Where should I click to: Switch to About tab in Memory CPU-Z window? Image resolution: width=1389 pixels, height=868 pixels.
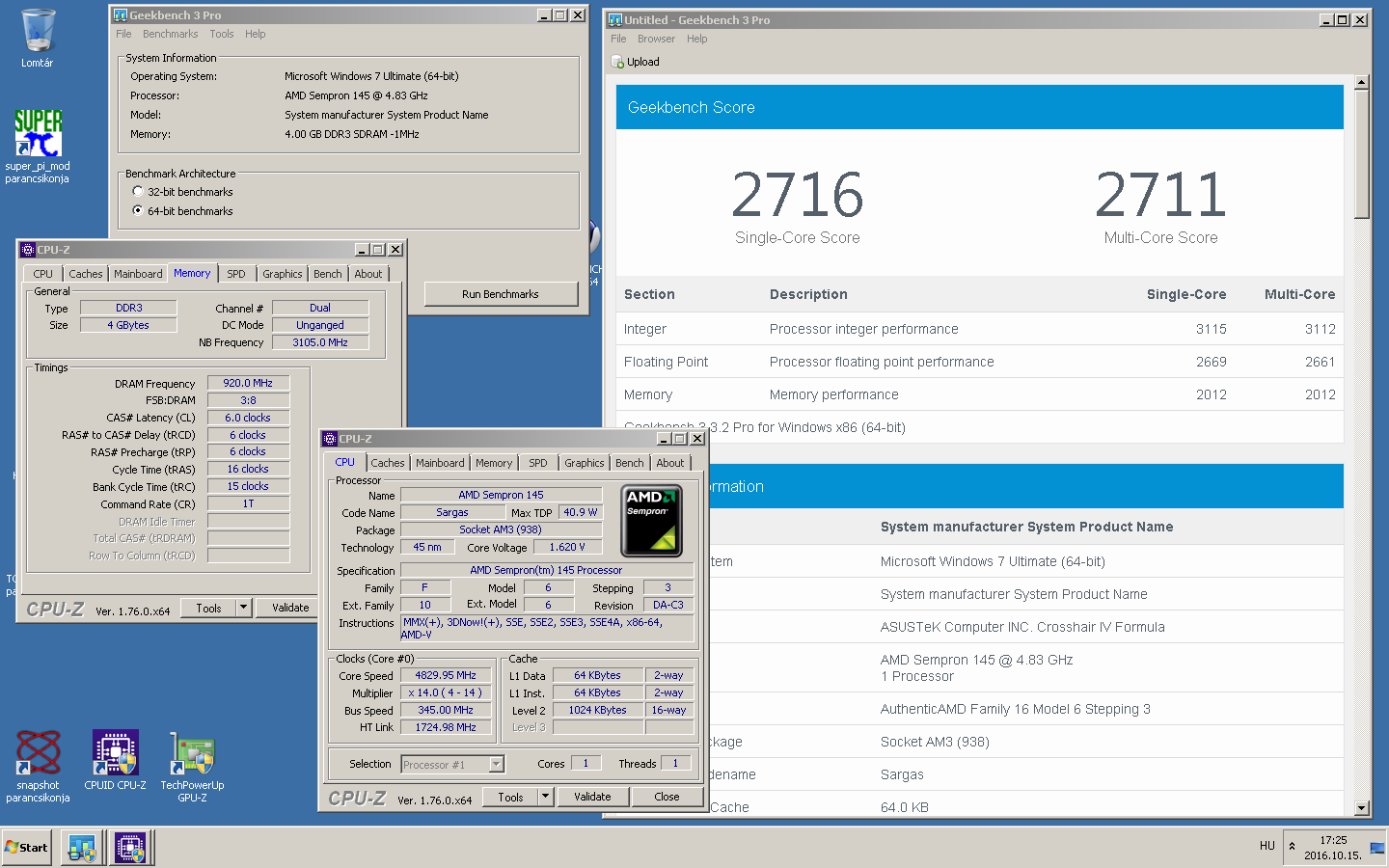click(x=368, y=274)
